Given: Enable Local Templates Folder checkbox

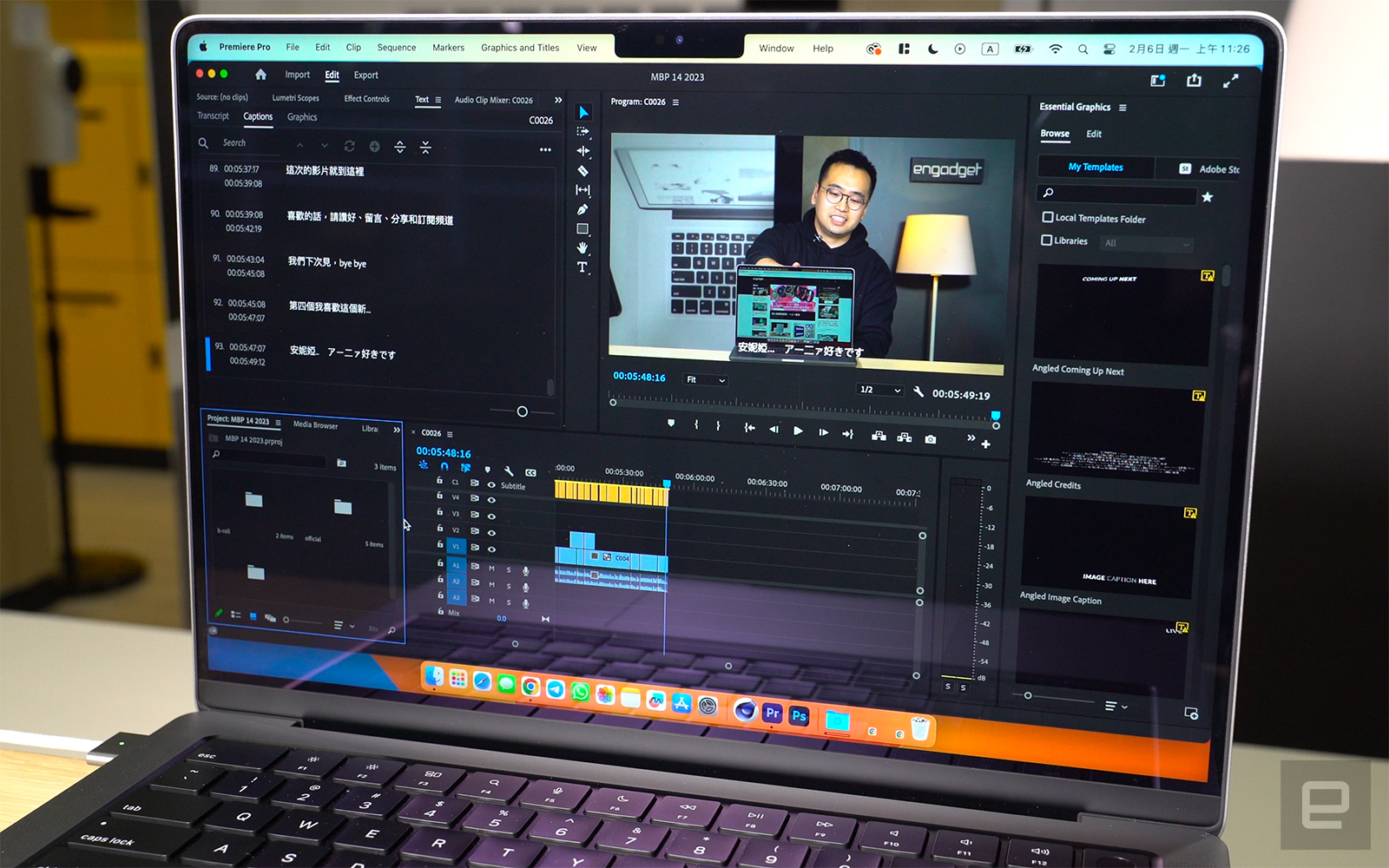Looking at the screenshot, I should coord(1047,217).
